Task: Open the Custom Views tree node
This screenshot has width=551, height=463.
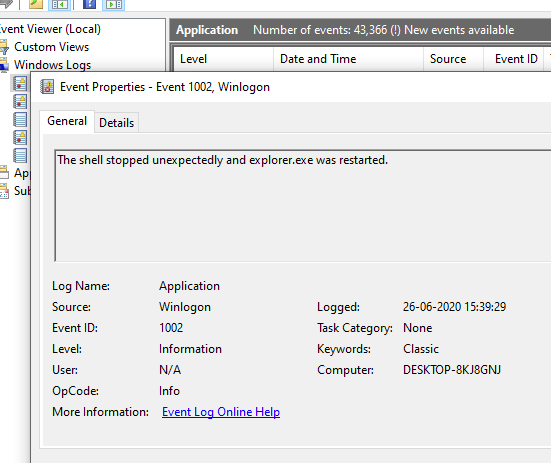Action: pos(51,47)
